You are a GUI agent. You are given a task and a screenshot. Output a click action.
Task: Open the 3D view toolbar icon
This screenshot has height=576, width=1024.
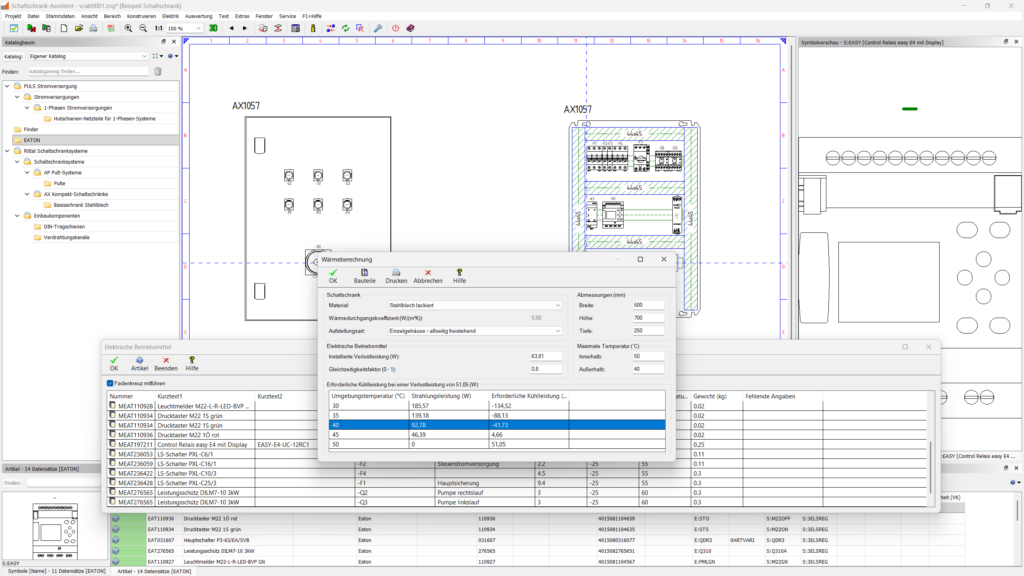pos(213,28)
